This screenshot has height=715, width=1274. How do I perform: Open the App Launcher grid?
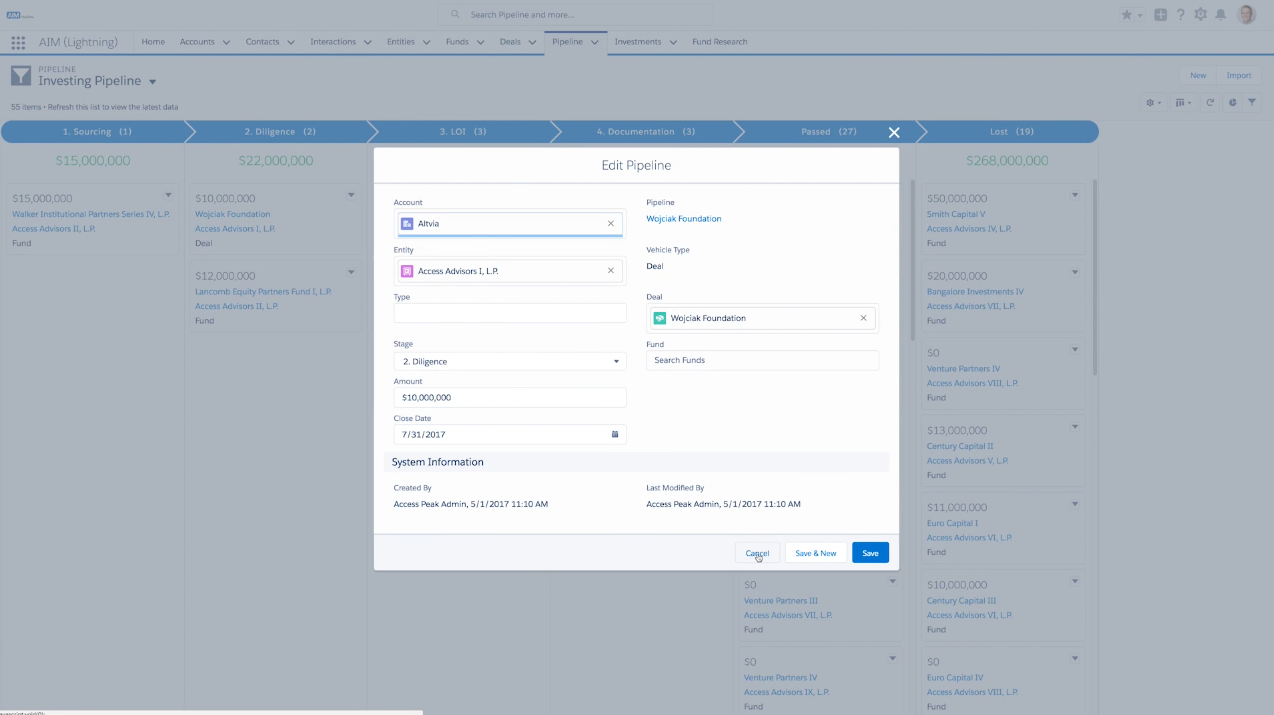pyautogui.click(x=18, y=42)
